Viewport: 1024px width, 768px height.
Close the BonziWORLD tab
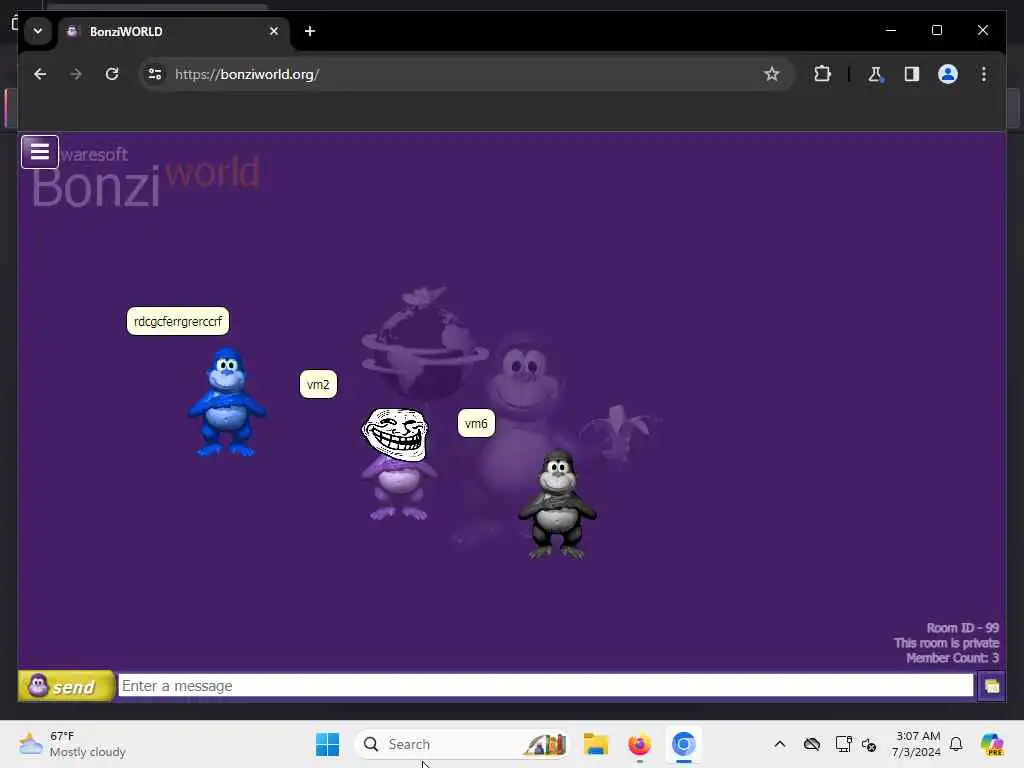click(x=274, y=31)
